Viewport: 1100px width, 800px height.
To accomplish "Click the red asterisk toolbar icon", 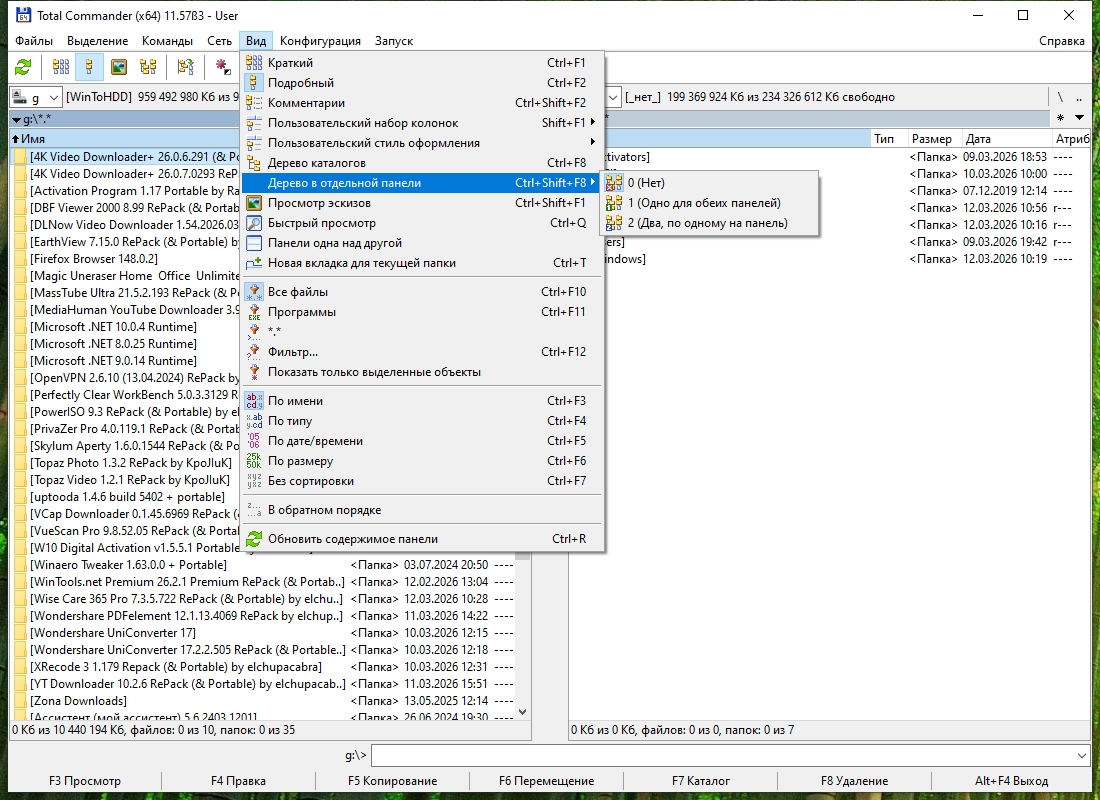I will 222,67.
